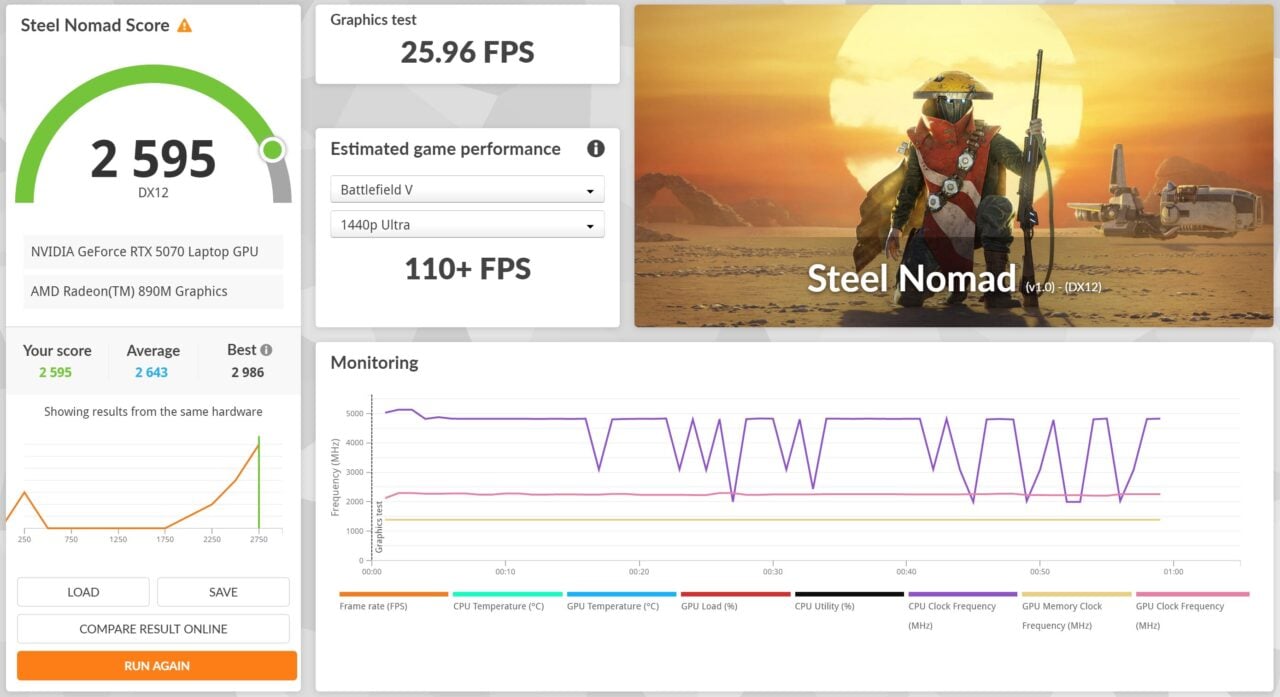Click the green marker line in score distribution chart
This screenshot has width=1280, height=697.
[x=259, y=482]
